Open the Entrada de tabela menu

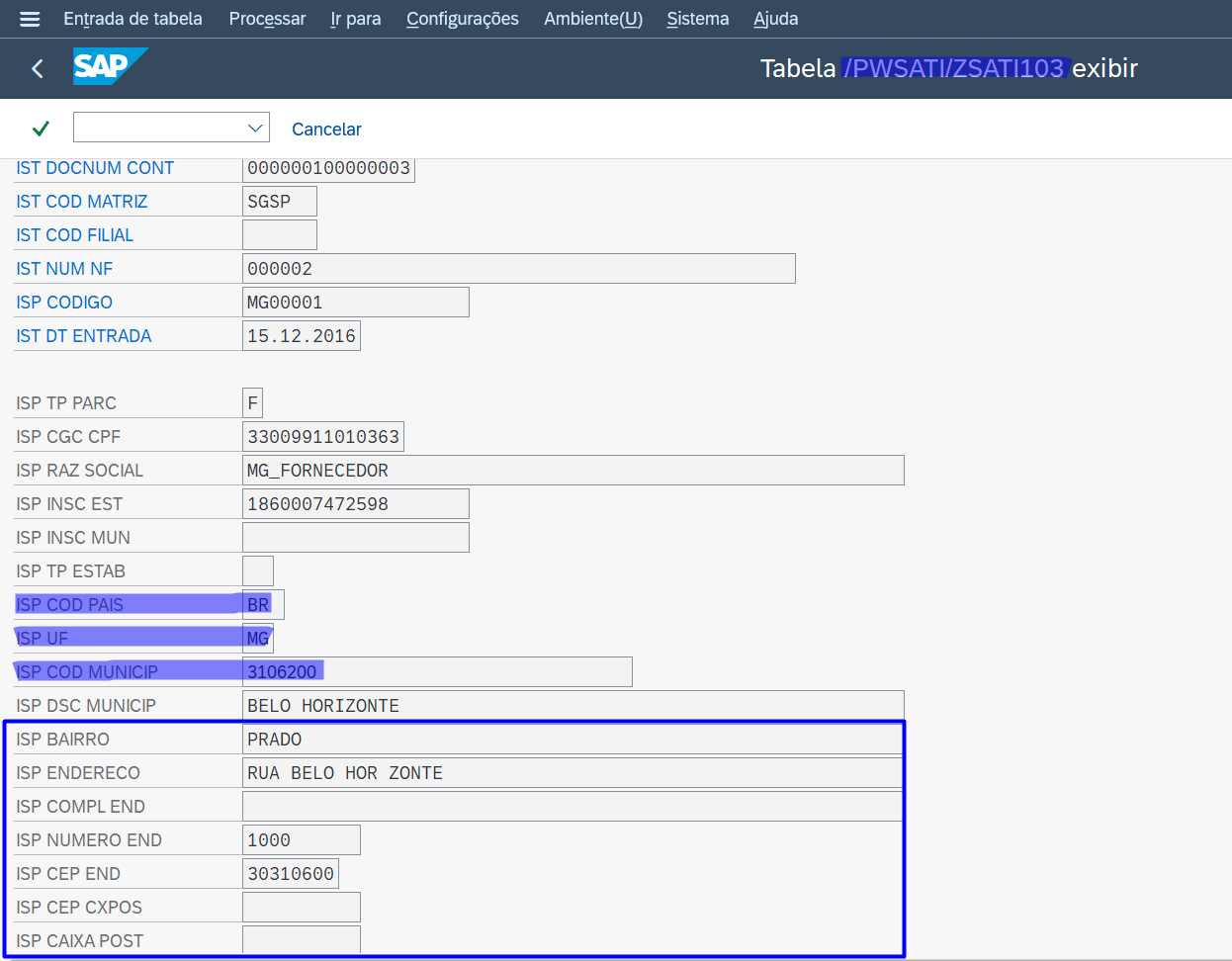tap(132, 19)
